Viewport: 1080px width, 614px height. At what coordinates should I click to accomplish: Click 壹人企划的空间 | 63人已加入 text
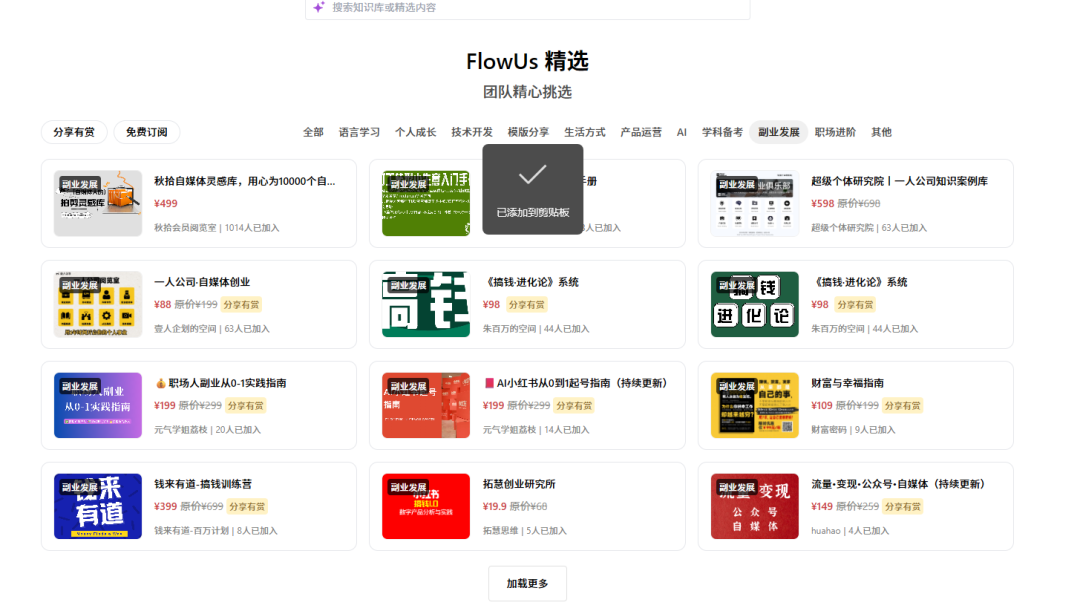coord(211,329)
